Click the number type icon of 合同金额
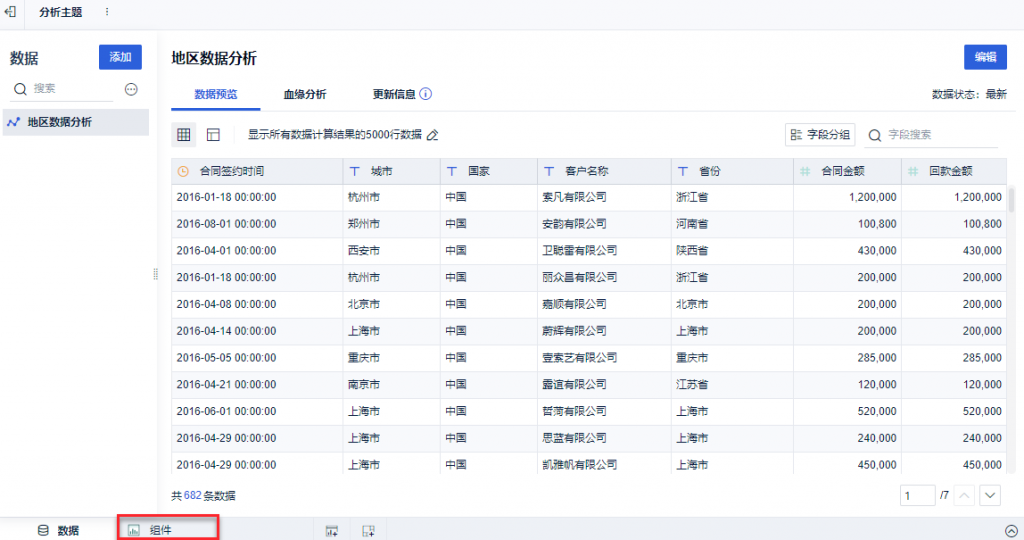The image size is (1024, 540). click(x=805, y=171)
